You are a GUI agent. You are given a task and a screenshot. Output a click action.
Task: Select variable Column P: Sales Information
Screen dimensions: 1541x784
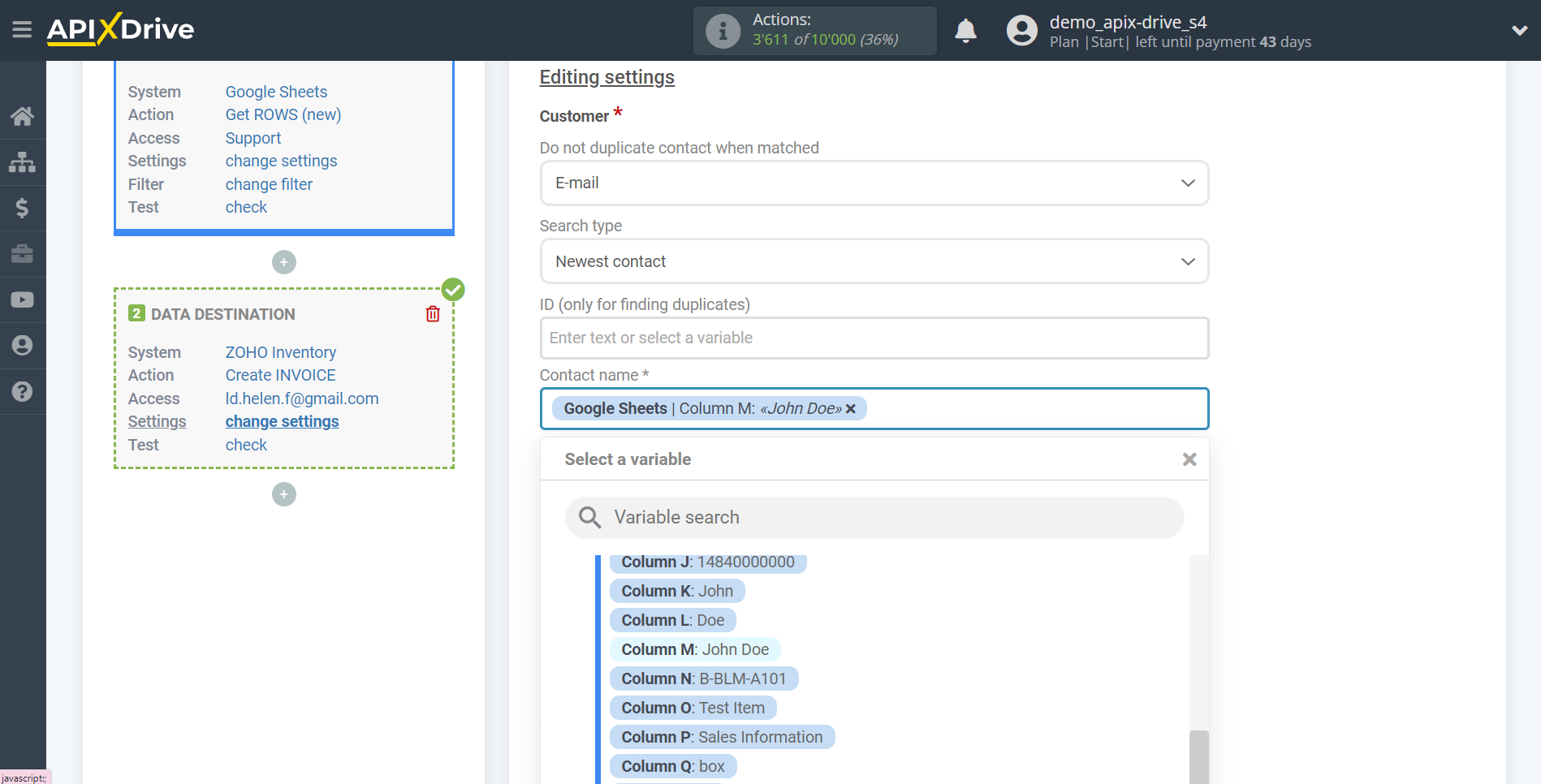[722, 738]
